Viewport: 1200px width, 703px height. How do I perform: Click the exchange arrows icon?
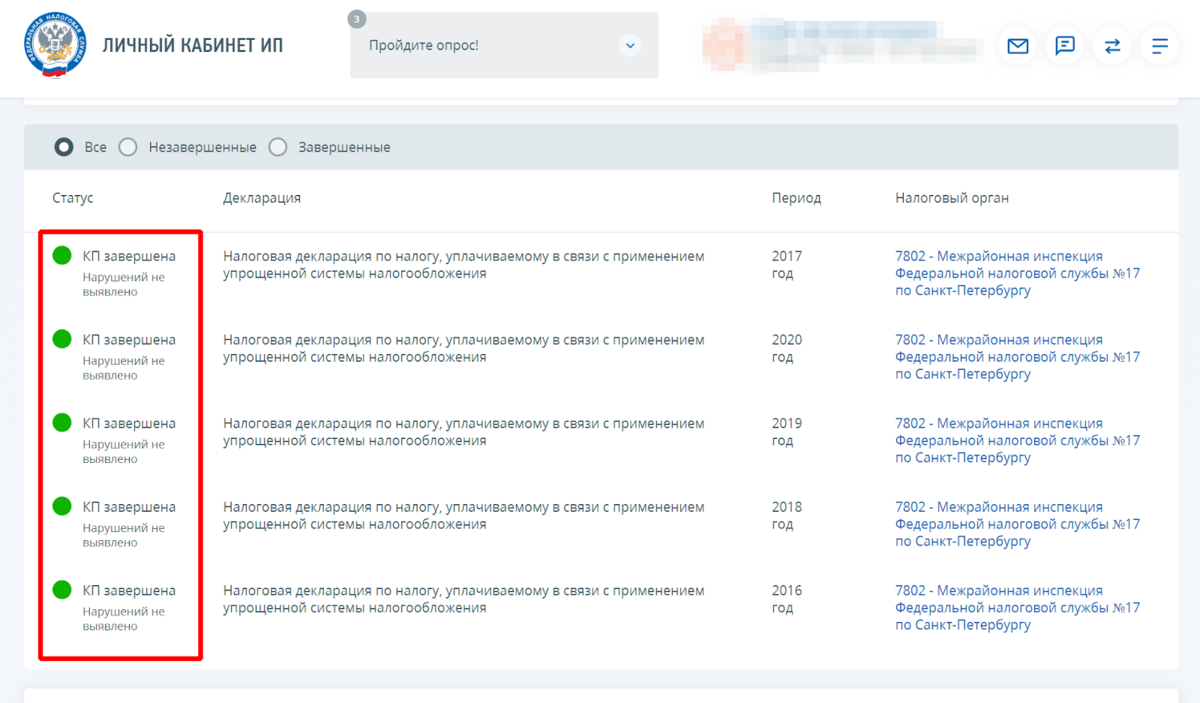coord(1112,46)
